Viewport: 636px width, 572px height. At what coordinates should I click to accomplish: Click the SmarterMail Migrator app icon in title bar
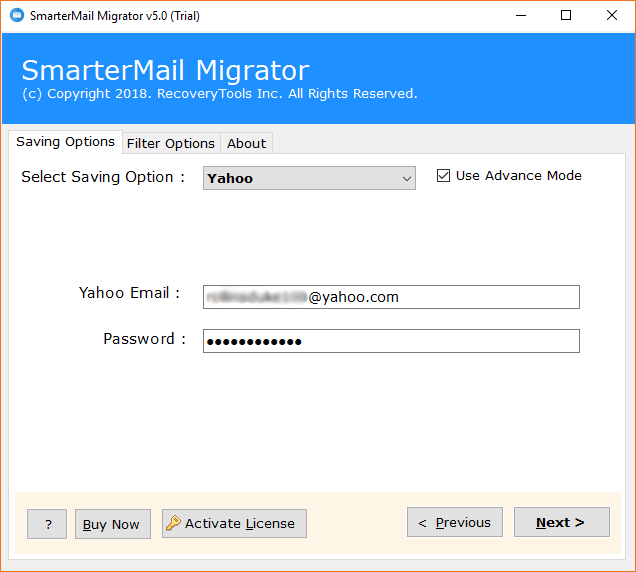(17, 15)
